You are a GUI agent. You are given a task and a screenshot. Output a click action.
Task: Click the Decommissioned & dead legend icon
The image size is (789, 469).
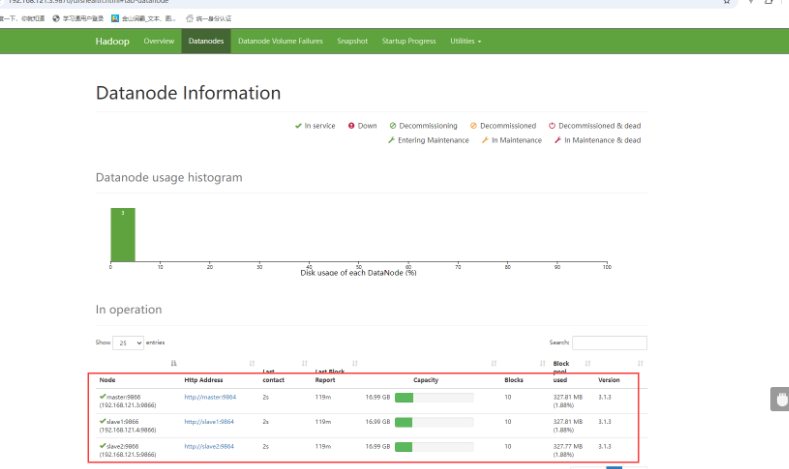click(551, 126)
